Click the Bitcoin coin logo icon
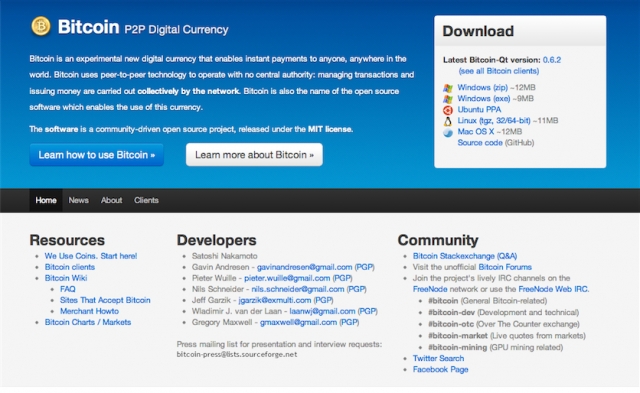This screenshot has width=640, height=393. tap(41, 26)
